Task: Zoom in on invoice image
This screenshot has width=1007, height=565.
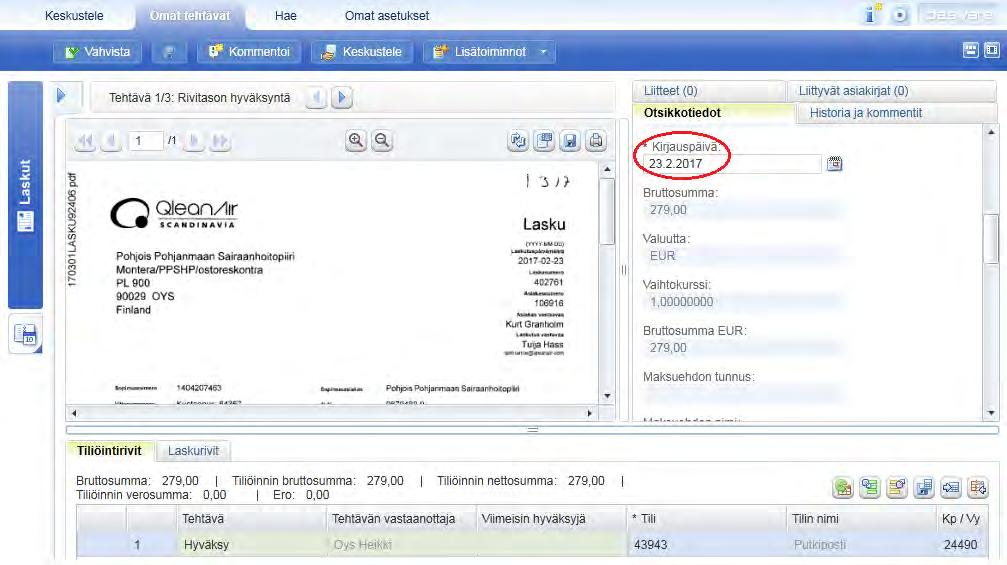Action: [x=356, y=141]
